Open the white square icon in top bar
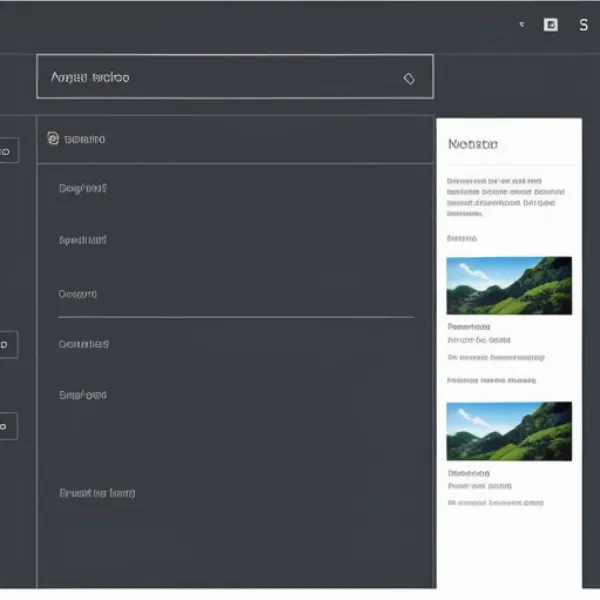This screenshot has width=600, height=600. 551,25
